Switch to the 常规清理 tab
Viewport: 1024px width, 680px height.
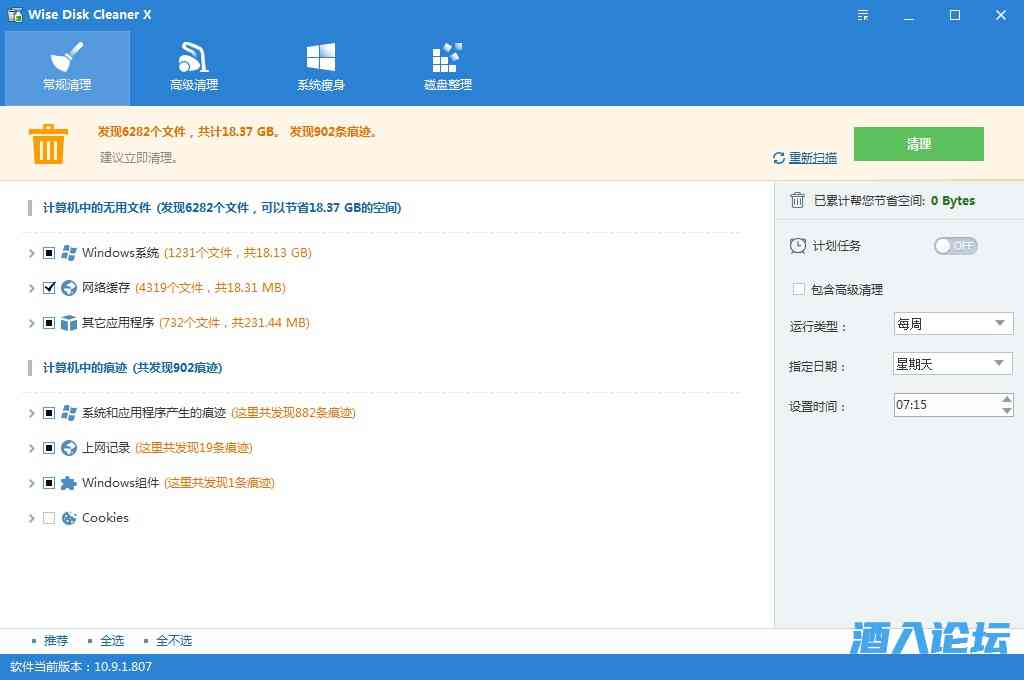pos(67,68)
